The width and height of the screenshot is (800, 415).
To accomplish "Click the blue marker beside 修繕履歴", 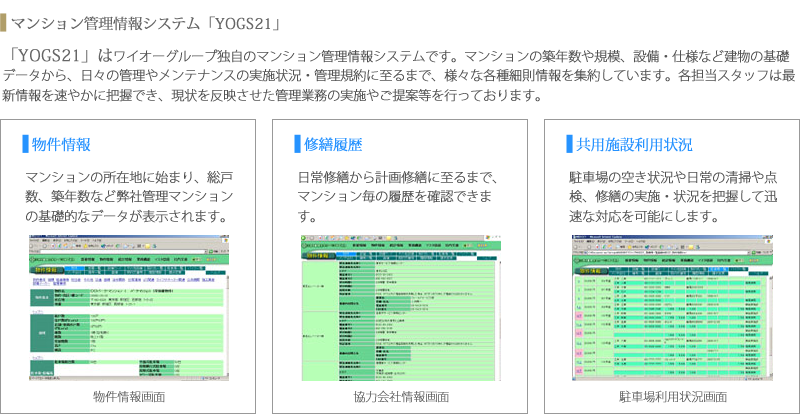I will tap(297, 143).
